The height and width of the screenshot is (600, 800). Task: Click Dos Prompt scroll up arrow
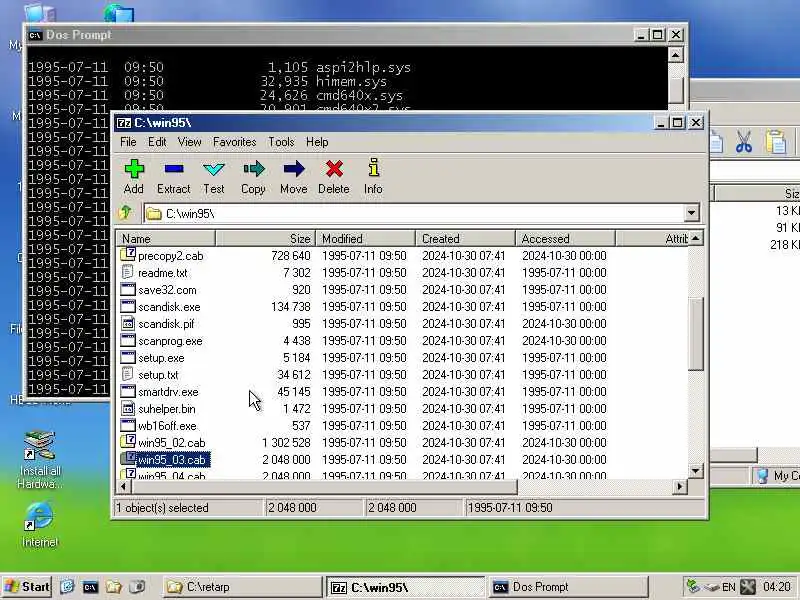point(676,55)
